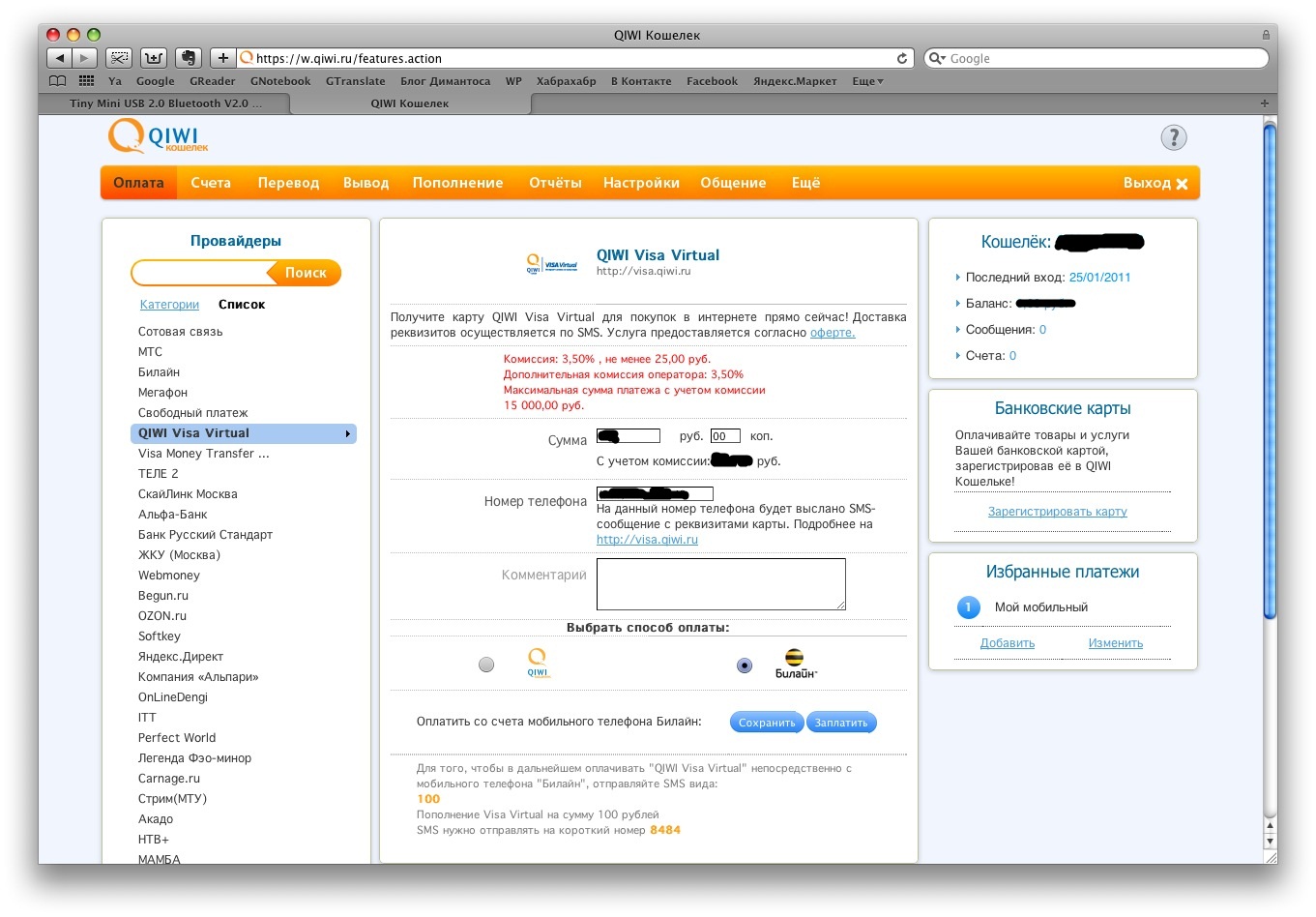Image resolution: width=1316 pixels, height=917 pixels.
Task: Click the X icon beside Выход
Action: (1182, 184)
